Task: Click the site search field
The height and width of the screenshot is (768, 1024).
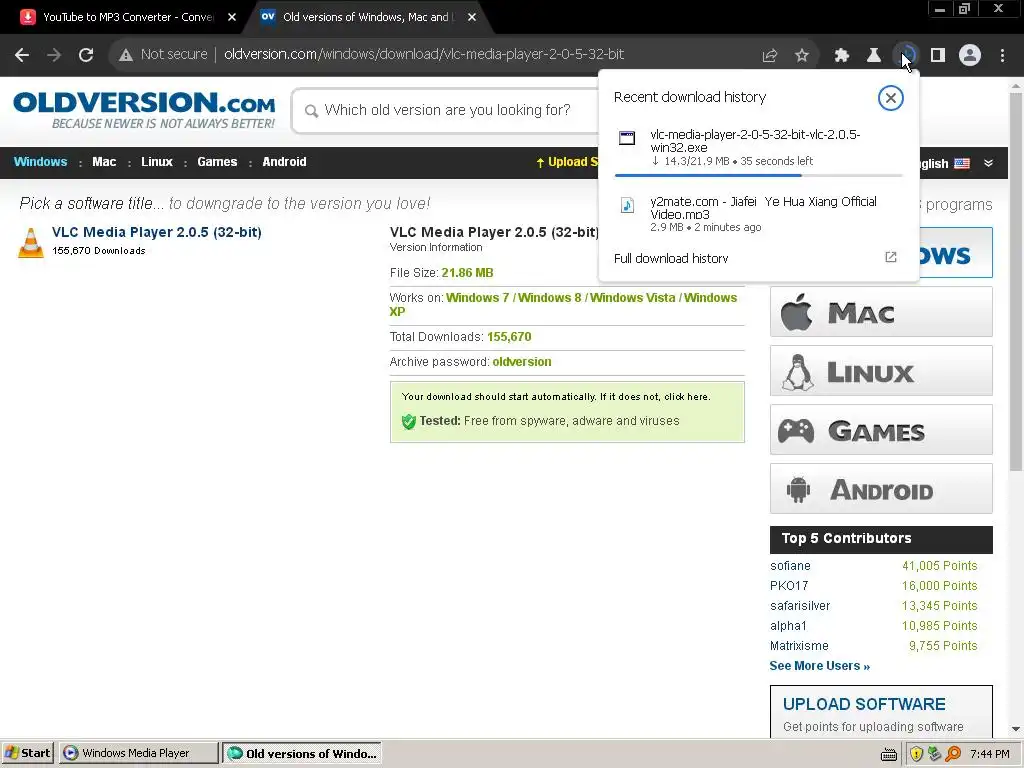Action: click(x=447, y=110)
